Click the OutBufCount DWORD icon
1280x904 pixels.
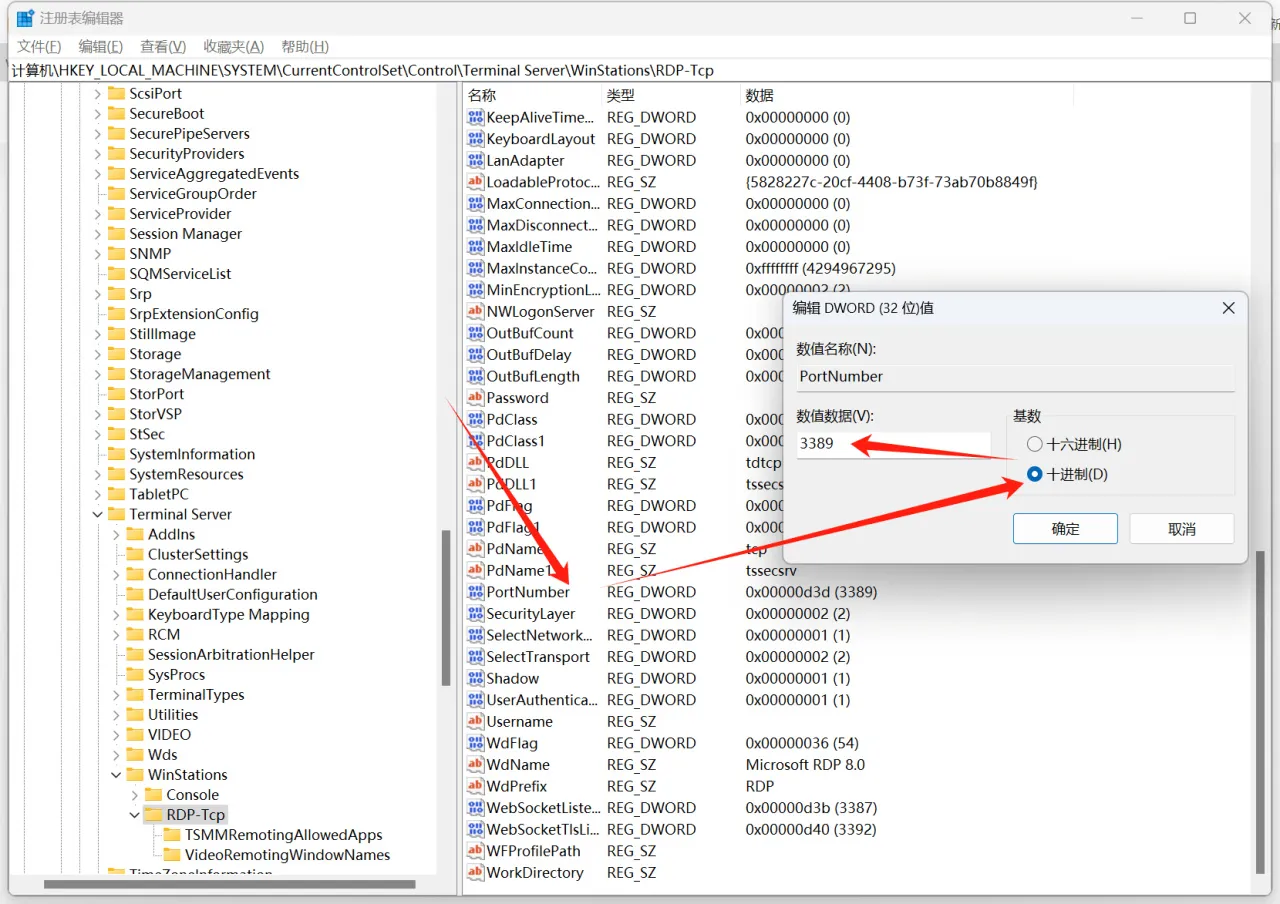[475, 333]
